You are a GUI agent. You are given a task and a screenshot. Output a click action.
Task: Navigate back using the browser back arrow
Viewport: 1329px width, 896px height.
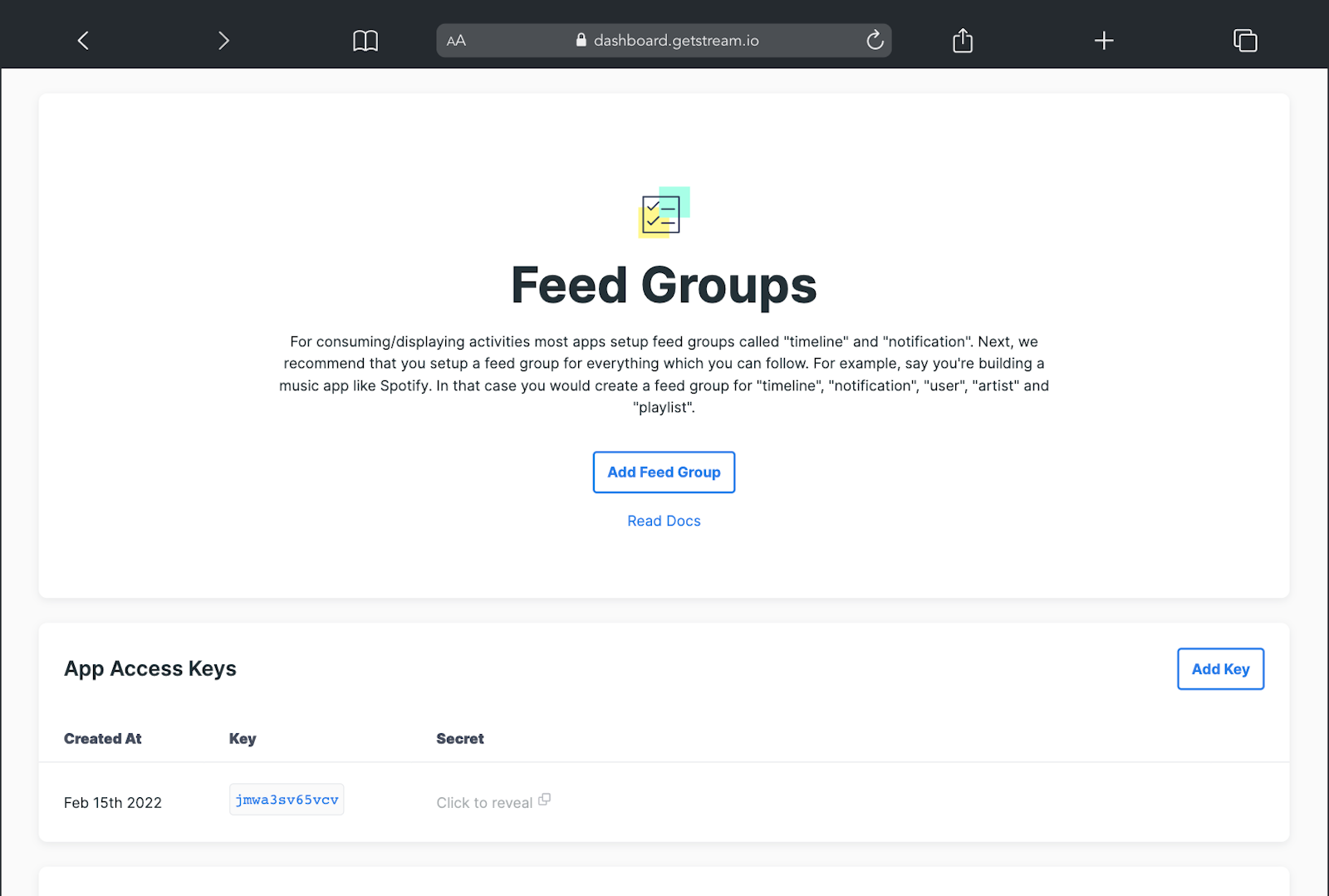pos(82,40)
